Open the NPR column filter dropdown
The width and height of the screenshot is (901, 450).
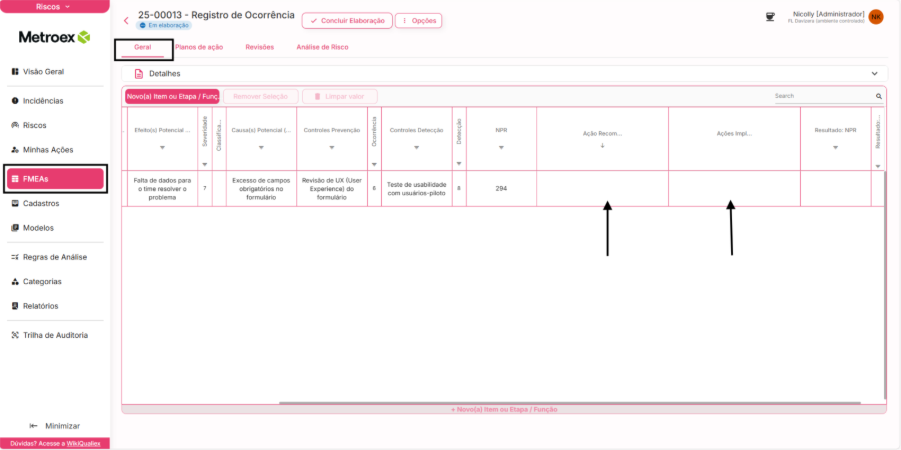pyautogui.click(x=501, y=148)
